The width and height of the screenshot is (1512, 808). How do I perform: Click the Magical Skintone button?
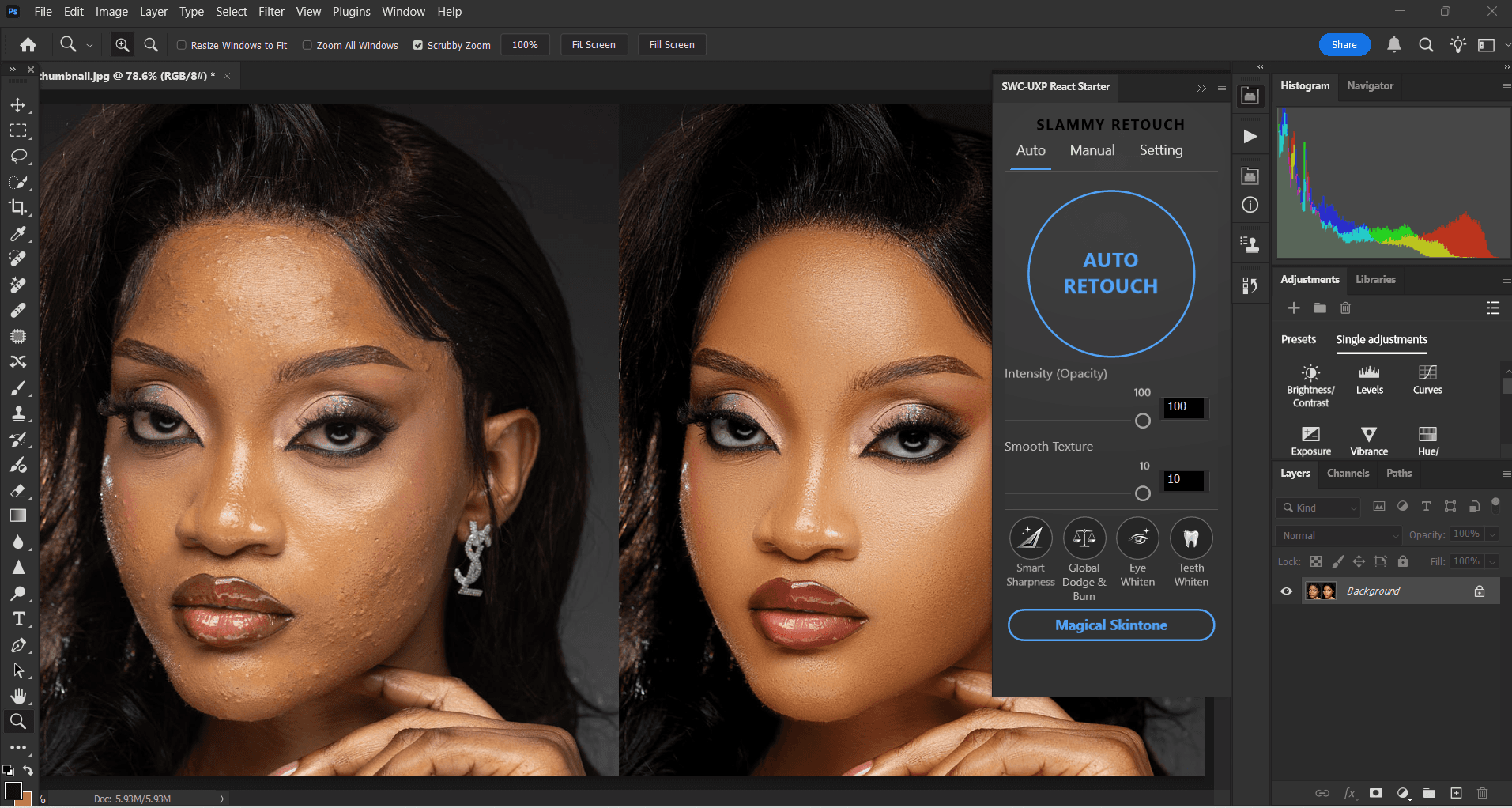tap(1110, 625)
